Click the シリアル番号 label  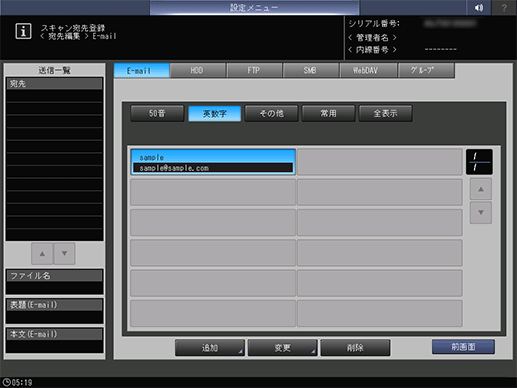tap(374, 24)
